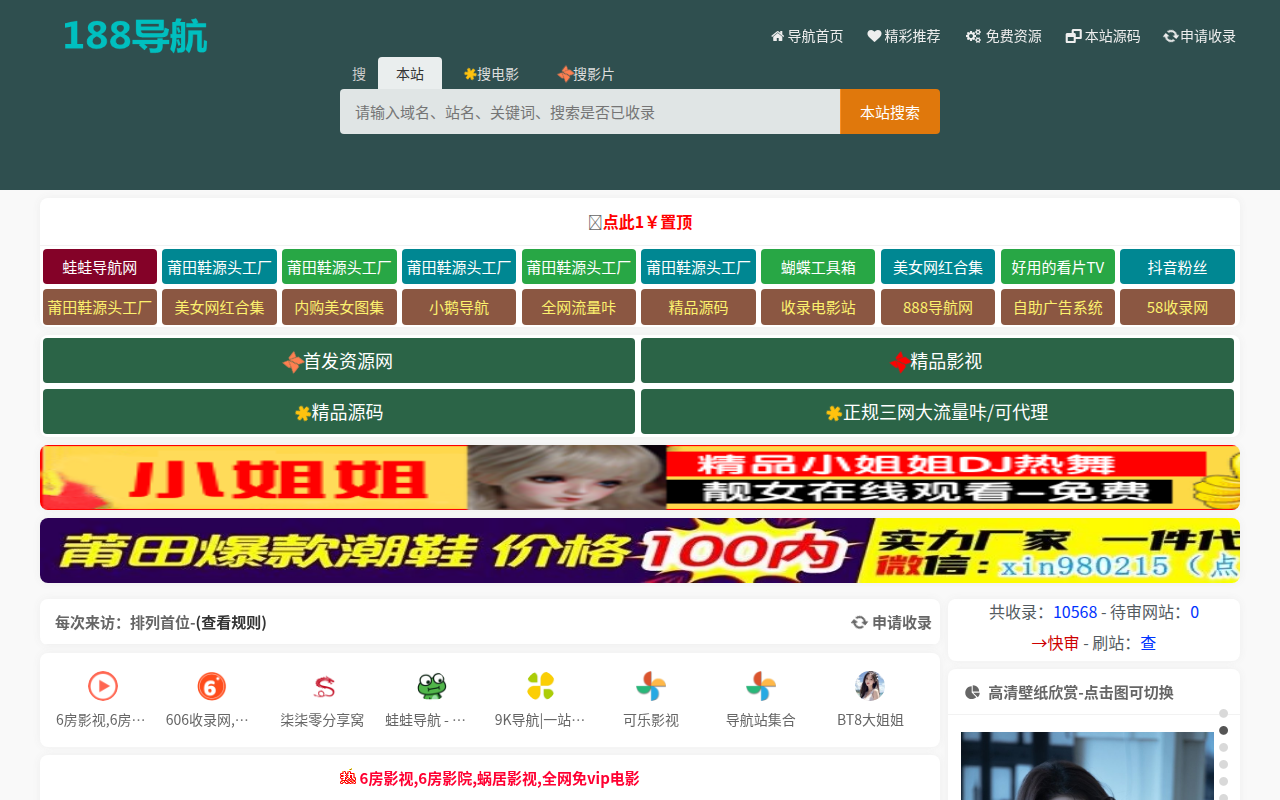Click a wallpaper carousel dot indicator

pyautogui.click(x=1225, y=730)
